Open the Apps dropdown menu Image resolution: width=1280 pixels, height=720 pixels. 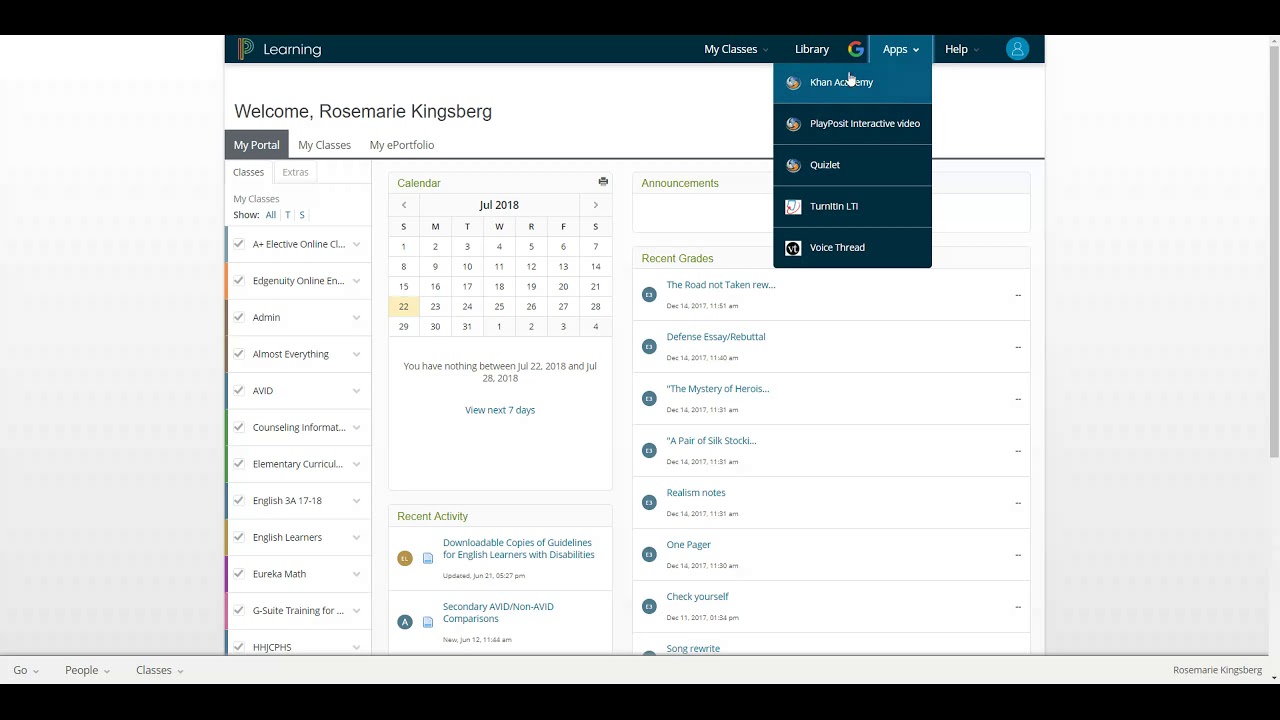click(x=900, y=49)
